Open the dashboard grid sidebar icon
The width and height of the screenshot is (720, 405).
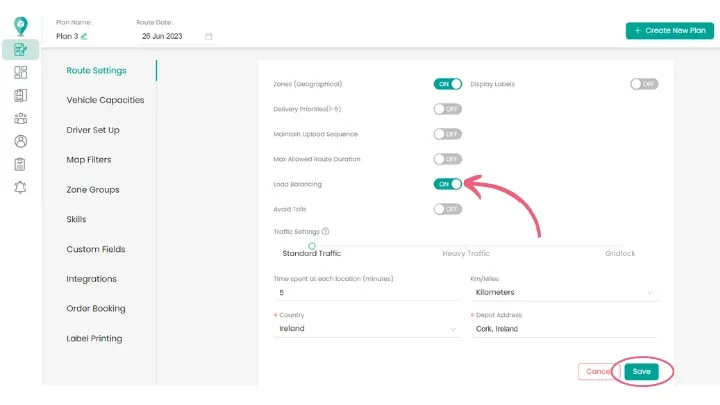(21, 72)
